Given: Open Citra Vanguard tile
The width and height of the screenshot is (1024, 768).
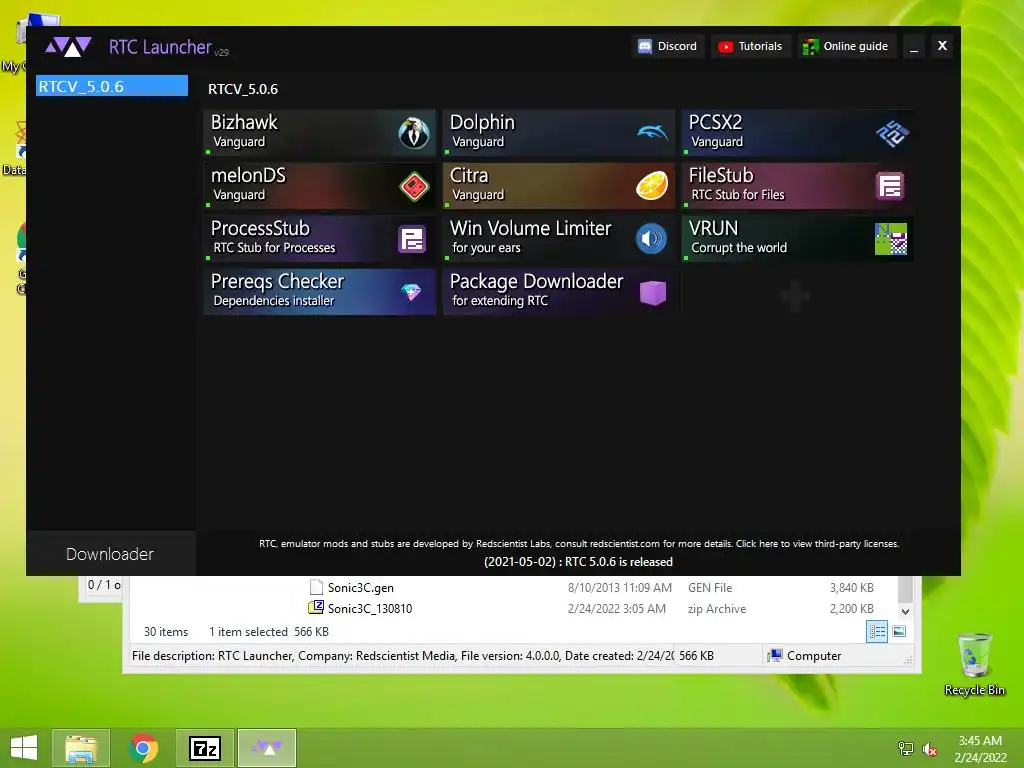Looking at the screenshot, I should click(x=558, y=186).
